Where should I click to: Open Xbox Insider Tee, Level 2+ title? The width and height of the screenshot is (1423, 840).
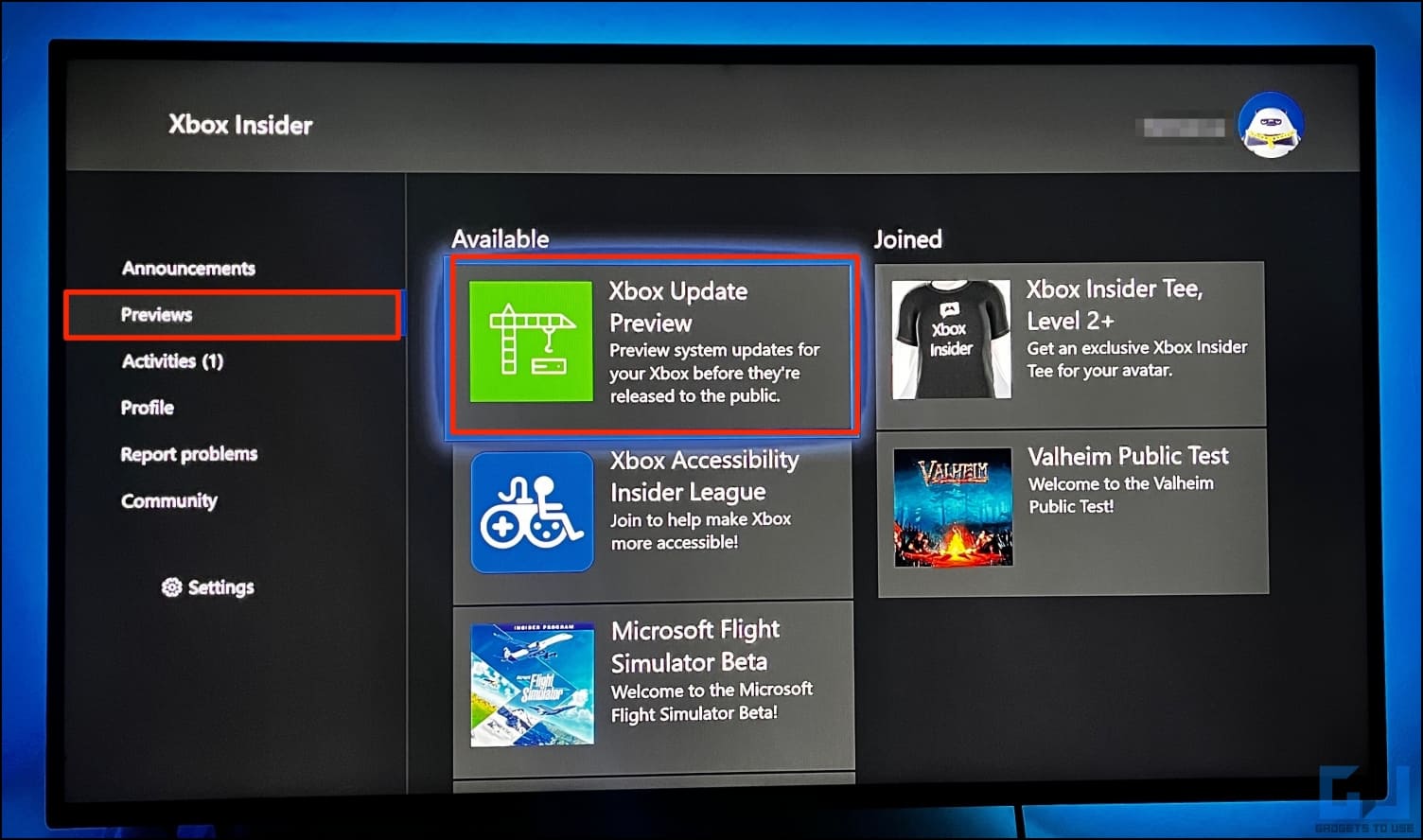click(1115, 304)
